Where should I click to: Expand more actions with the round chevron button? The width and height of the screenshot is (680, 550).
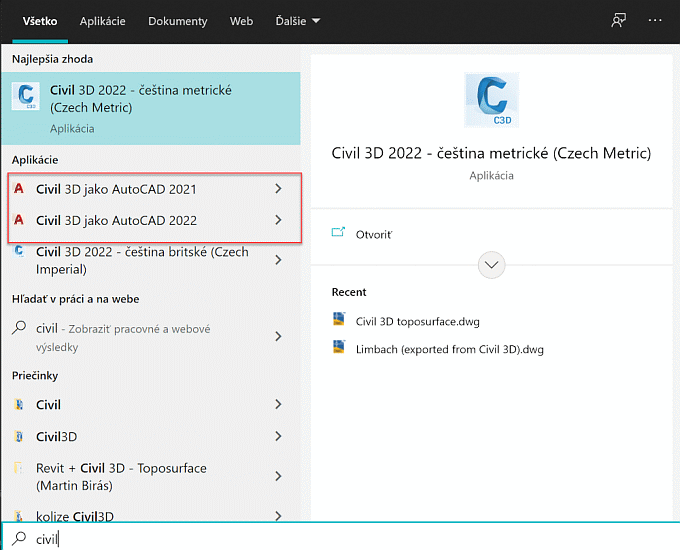(x=491, y=265)
